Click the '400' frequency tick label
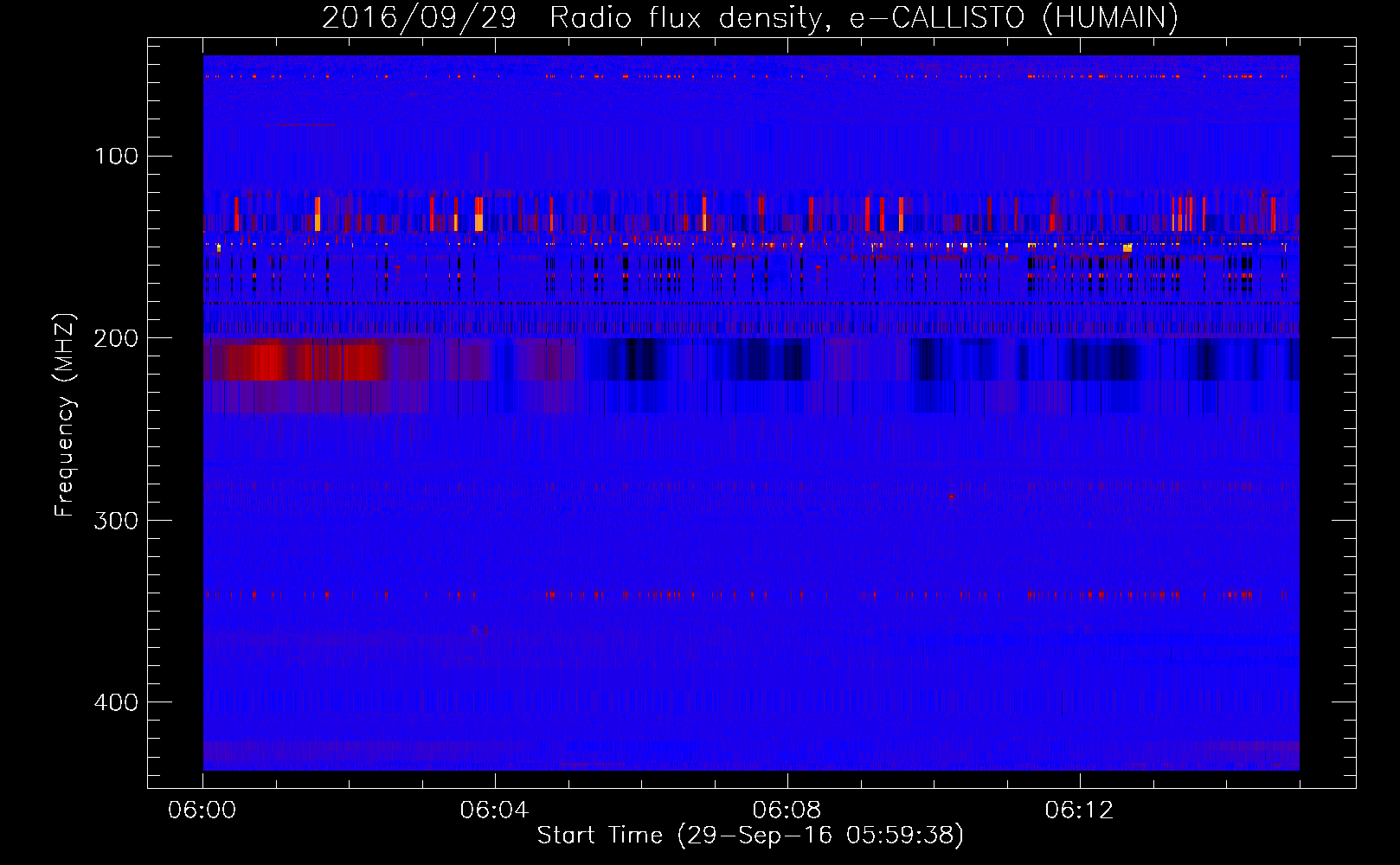Screen dimensions: 1400x865 117,702
